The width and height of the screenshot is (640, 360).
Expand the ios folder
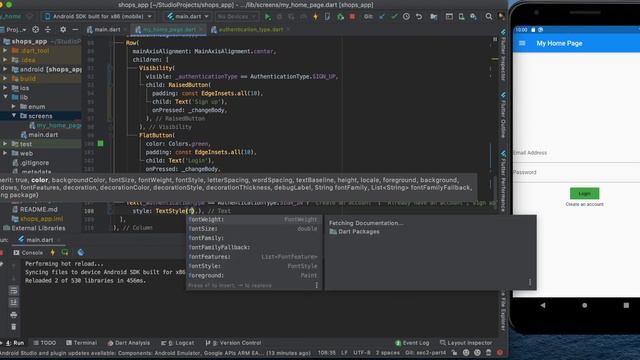coord(5,88)
